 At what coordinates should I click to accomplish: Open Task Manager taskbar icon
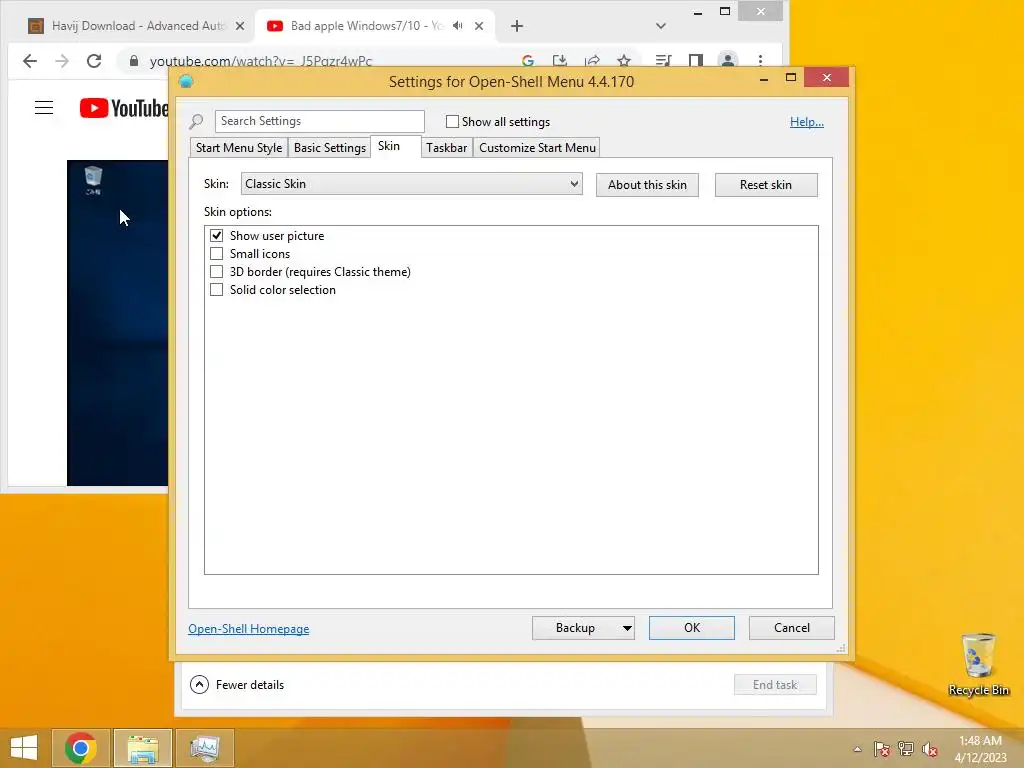pyautogui.click(x=204, y=748)
